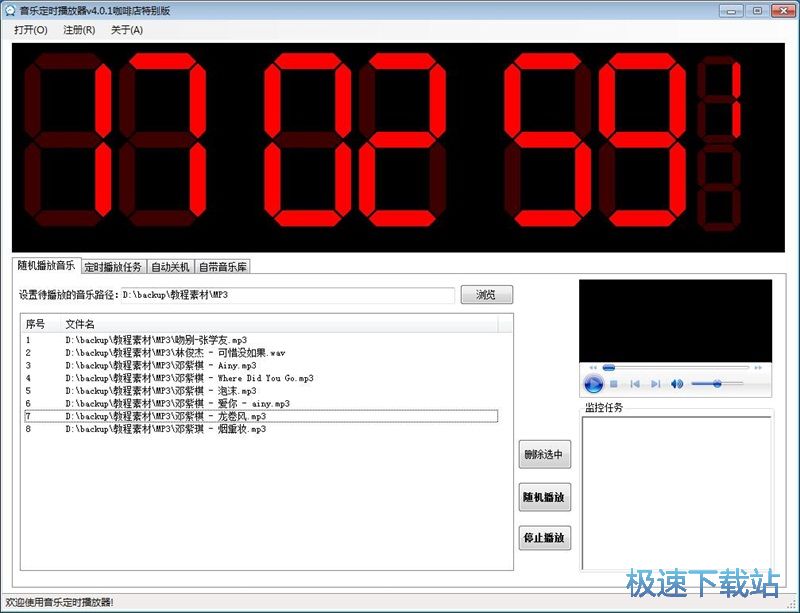Click the stop icon in the player controls
Screen dimensions: 800x613
[x=614, y=382]
